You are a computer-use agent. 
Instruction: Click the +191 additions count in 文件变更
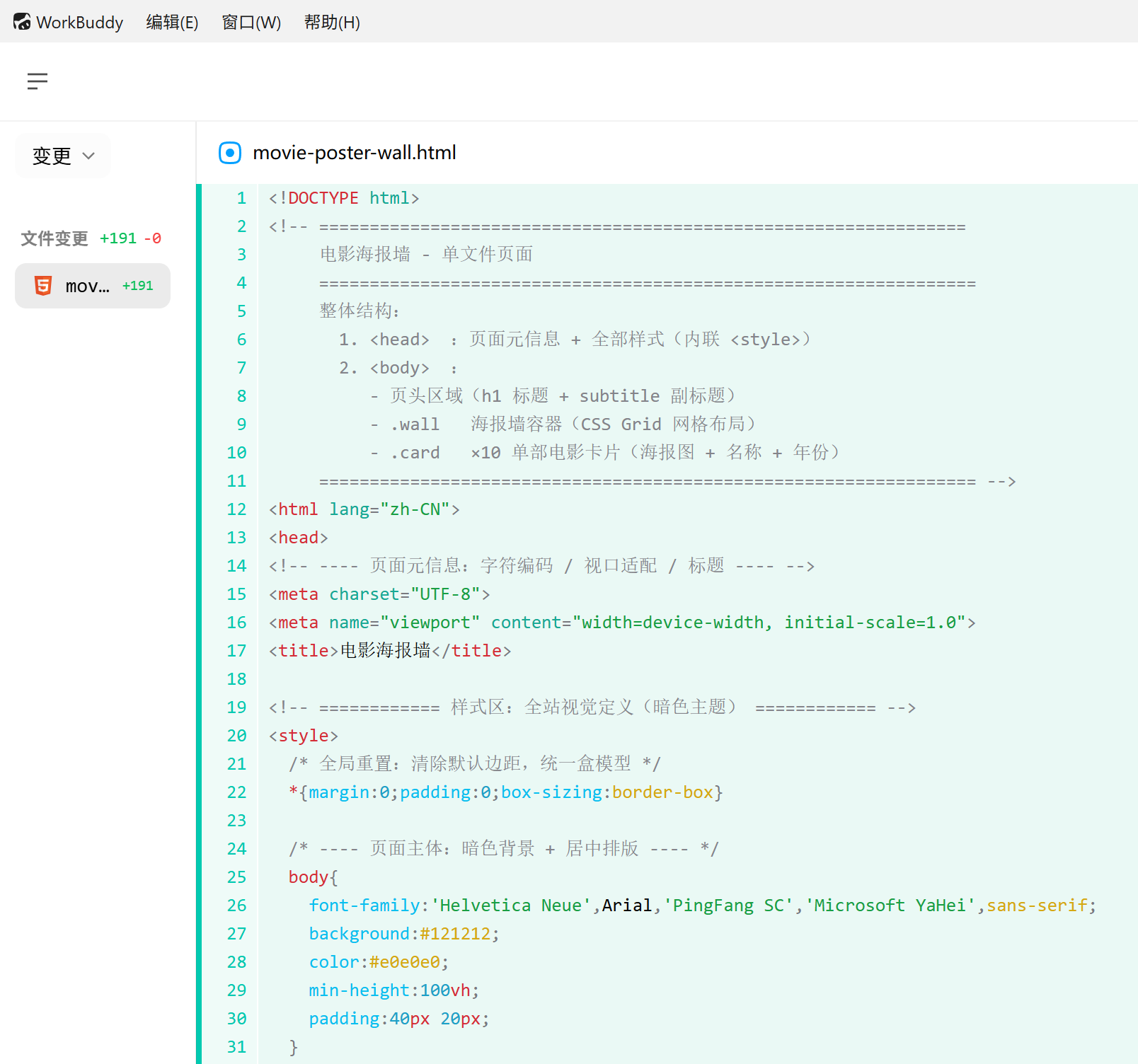[117, 238]
